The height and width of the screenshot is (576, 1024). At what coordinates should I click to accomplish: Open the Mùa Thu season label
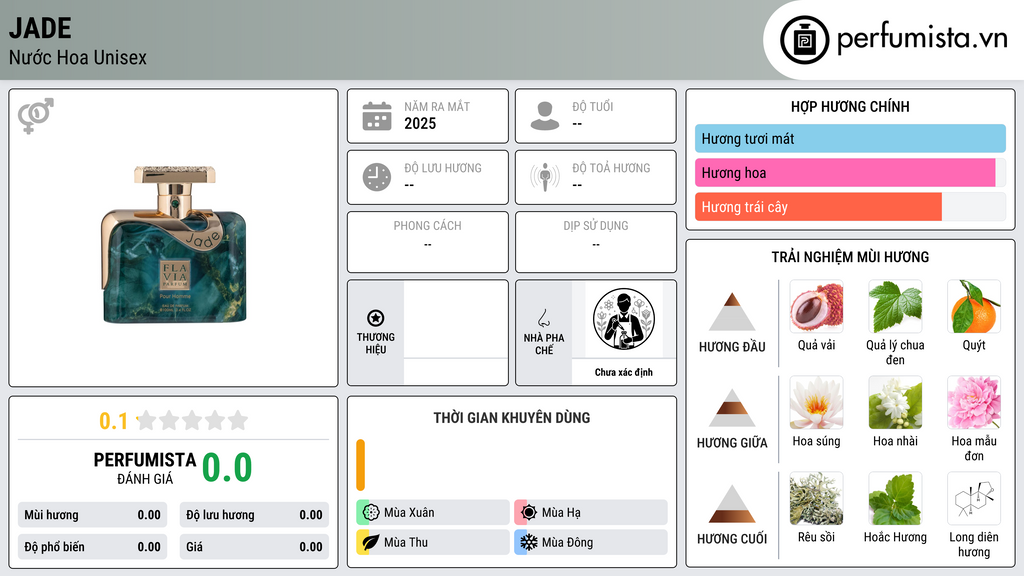coord(406,542)
